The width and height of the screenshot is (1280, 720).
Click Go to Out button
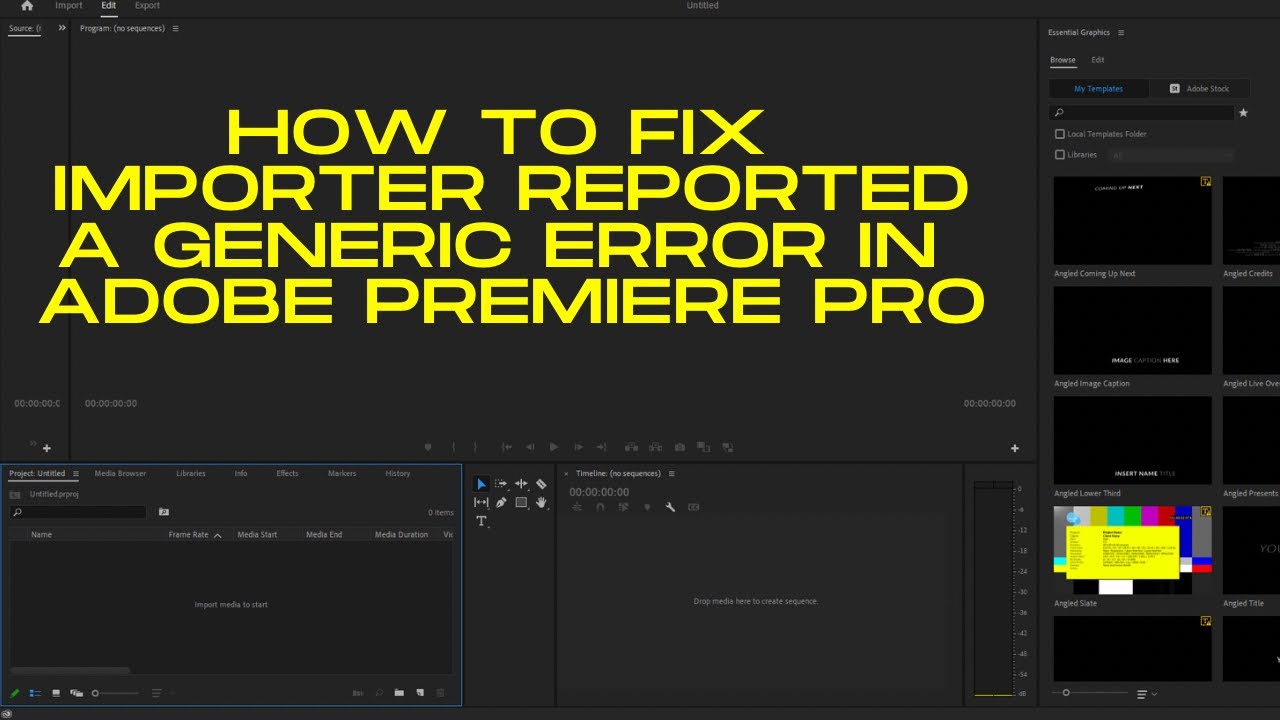pos(601,447)
